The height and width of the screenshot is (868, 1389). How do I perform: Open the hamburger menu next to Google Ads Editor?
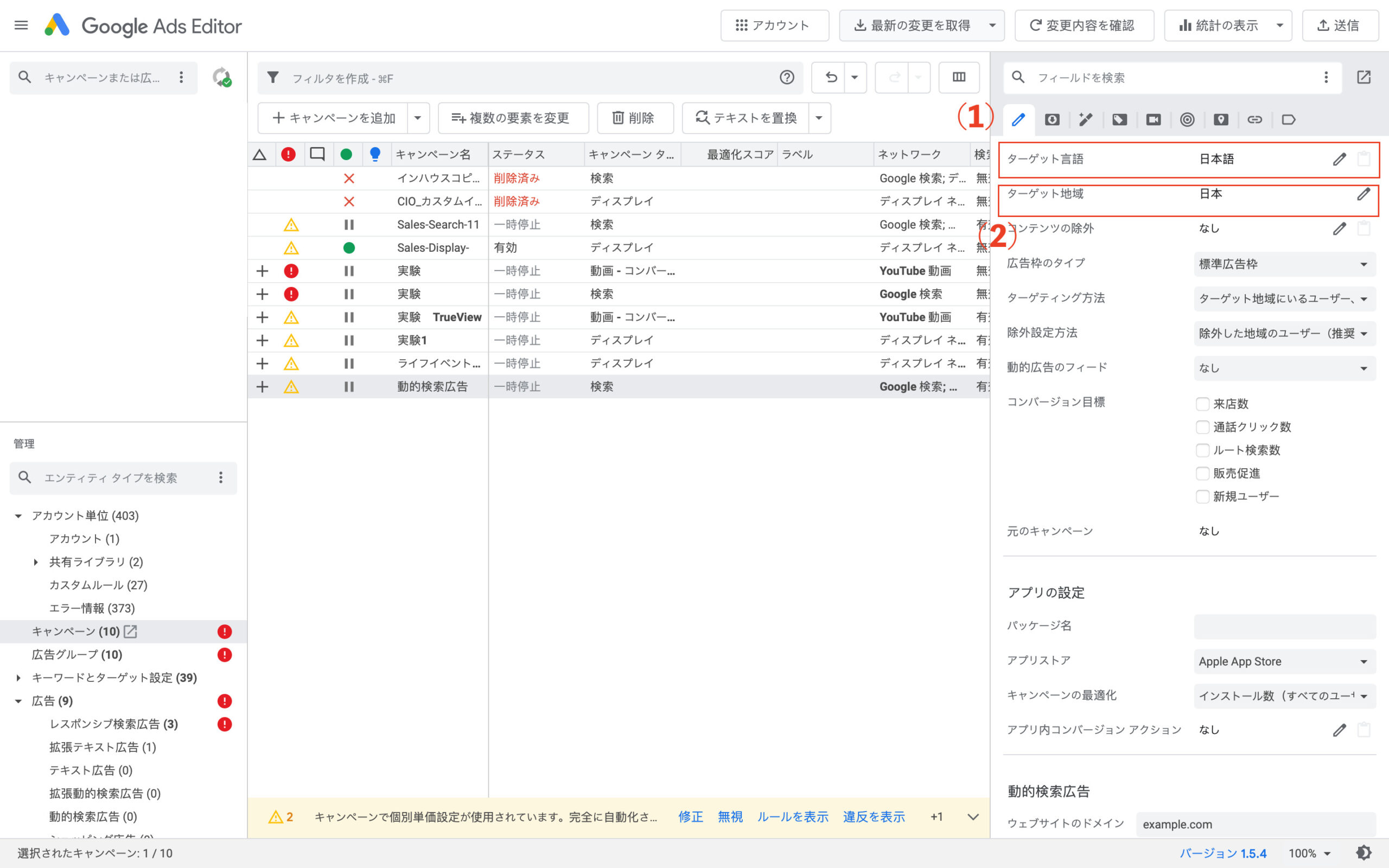pyautogui.click(x=21, y=25)
